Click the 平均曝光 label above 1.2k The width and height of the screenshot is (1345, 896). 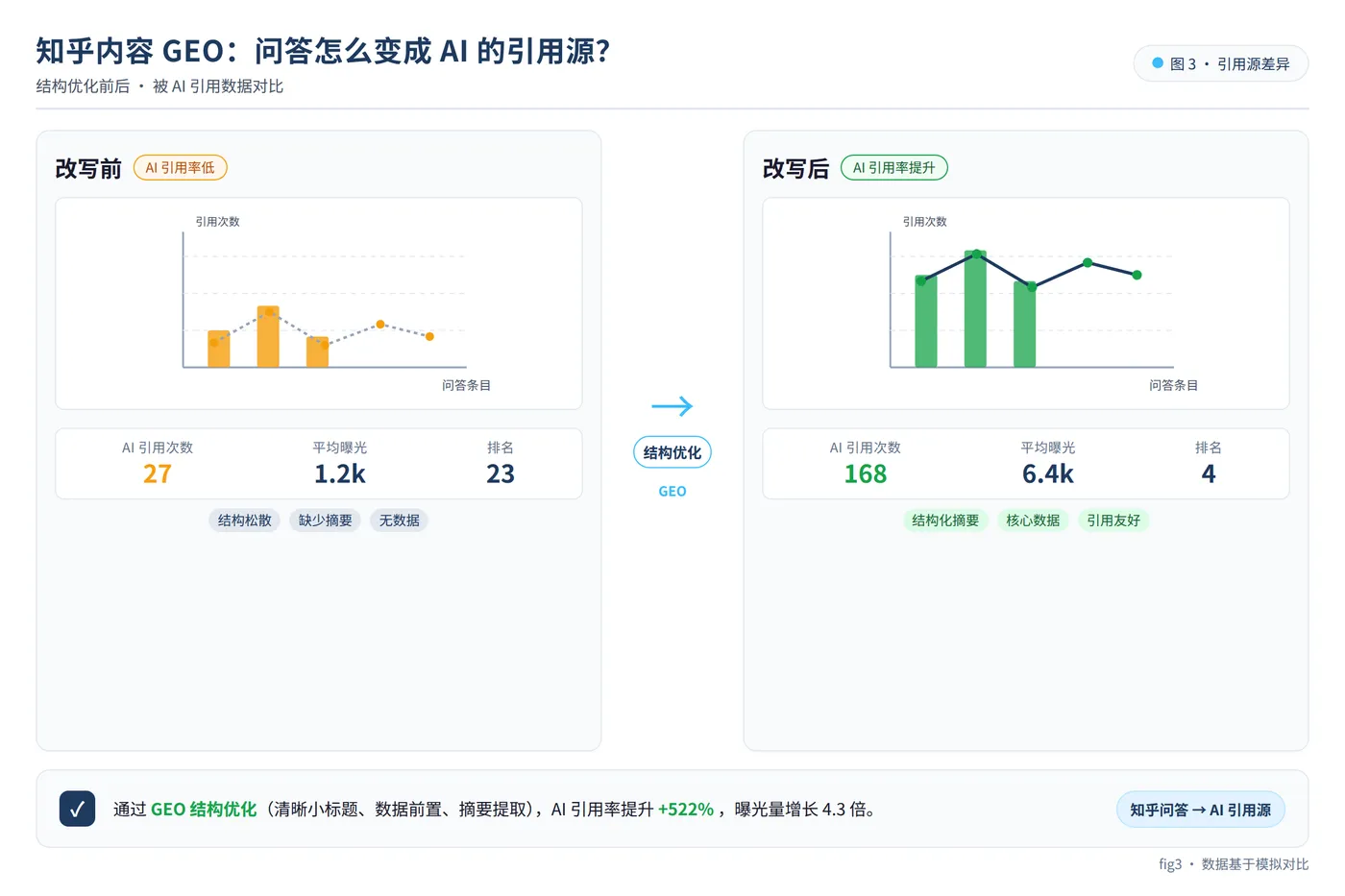pyautogui.click(x=340, y=448)
